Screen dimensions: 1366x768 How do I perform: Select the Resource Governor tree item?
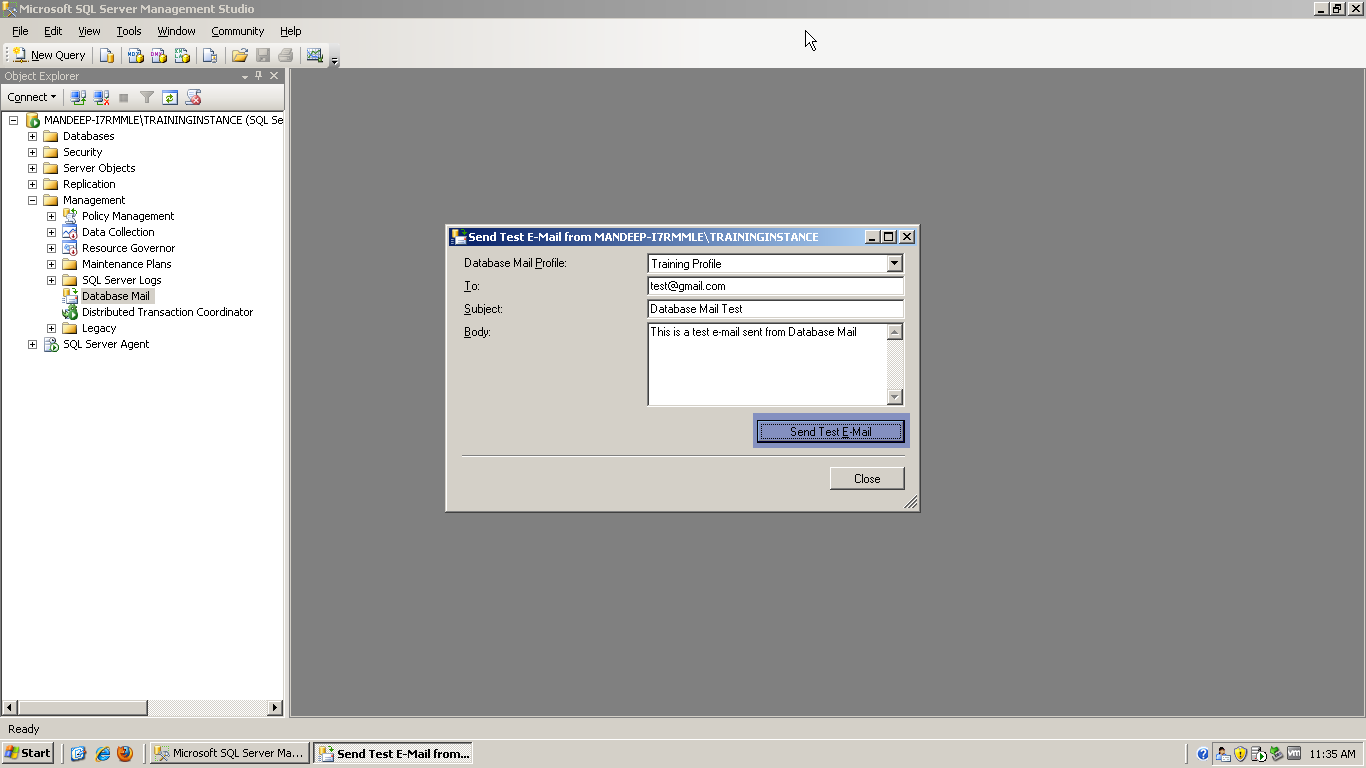(x=128, y=248)
